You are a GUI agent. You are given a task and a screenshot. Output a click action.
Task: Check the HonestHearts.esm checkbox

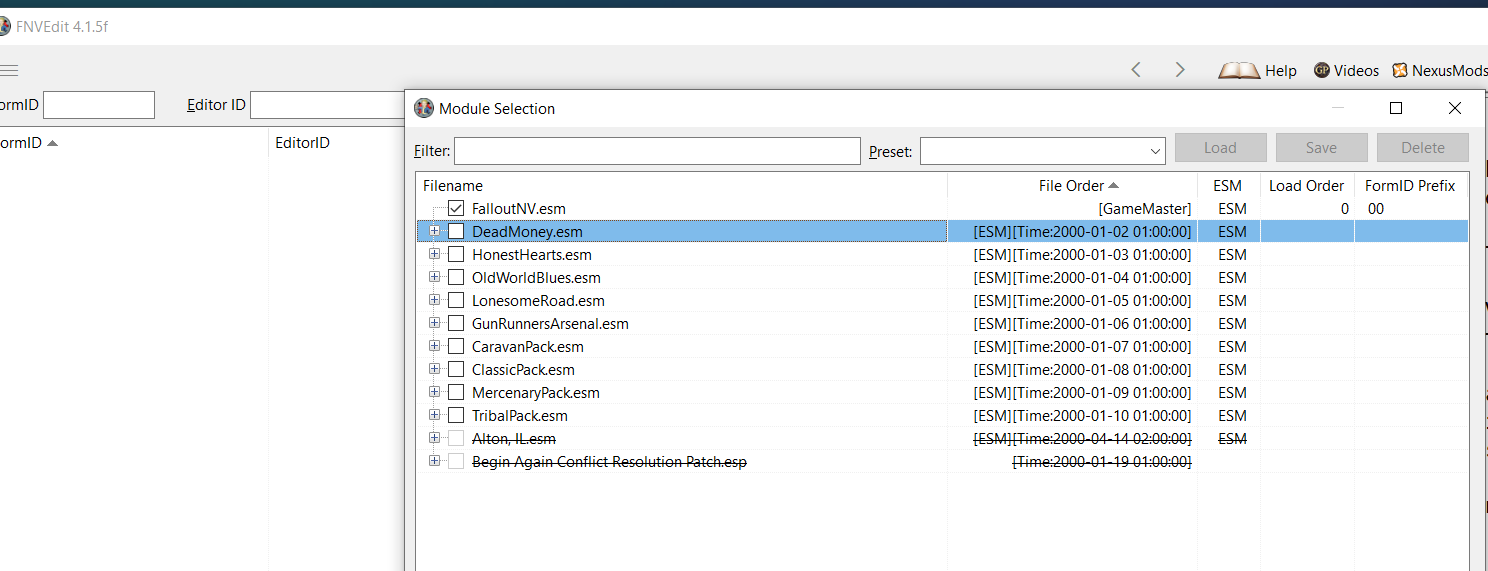pos(456,254)
